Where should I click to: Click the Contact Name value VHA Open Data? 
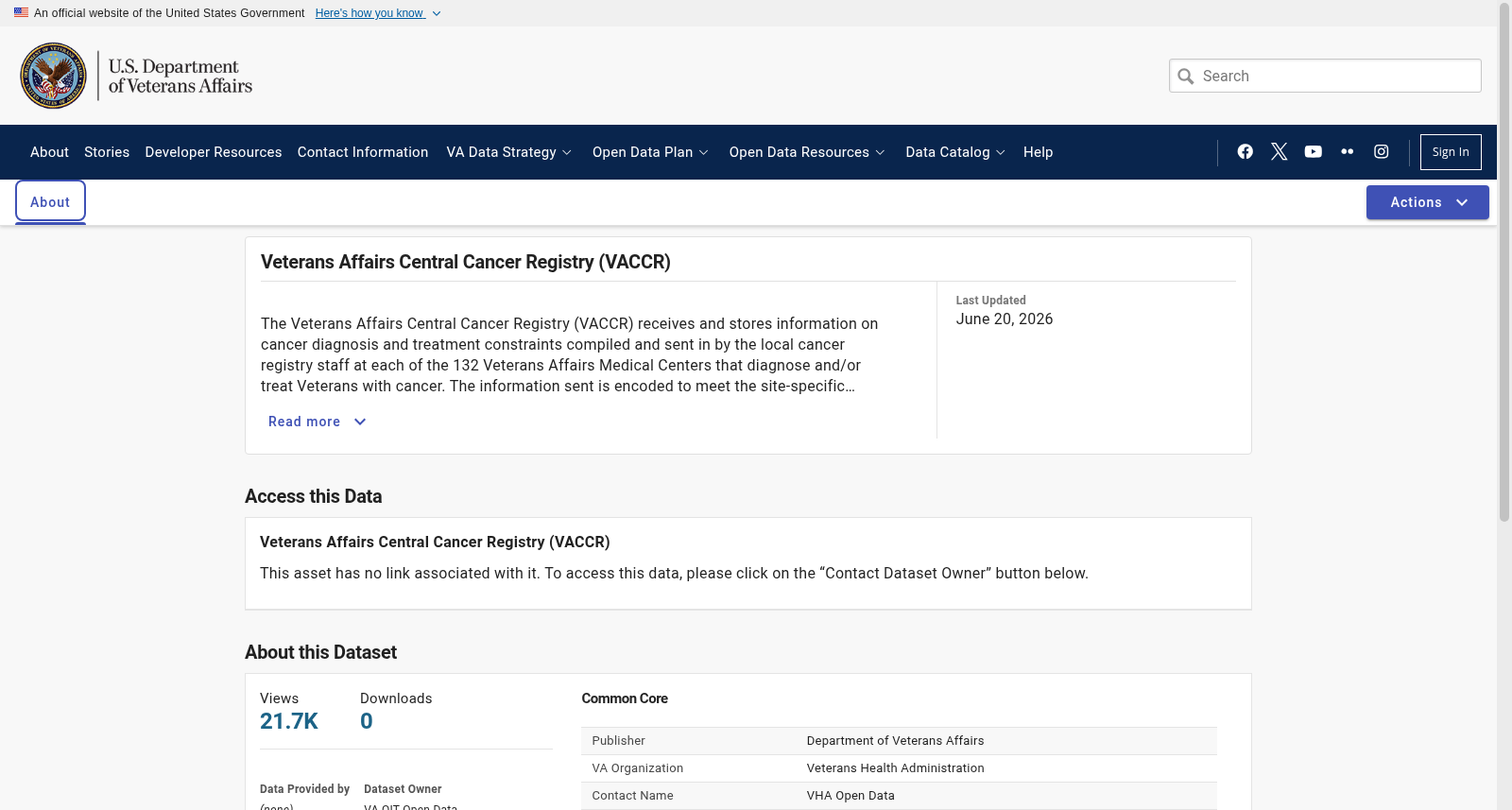(850, 796)
